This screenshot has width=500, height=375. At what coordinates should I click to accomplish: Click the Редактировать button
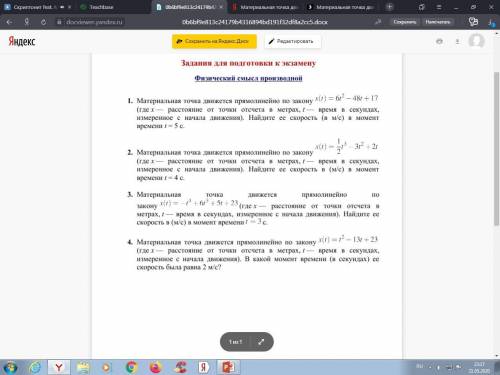293,41
